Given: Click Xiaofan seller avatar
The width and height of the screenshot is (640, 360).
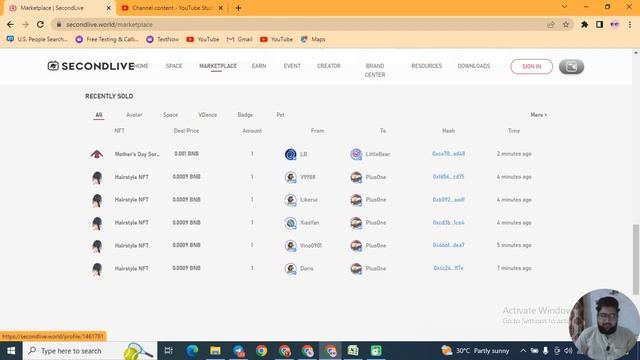Looking at the screenshot, I should (291, 223).
